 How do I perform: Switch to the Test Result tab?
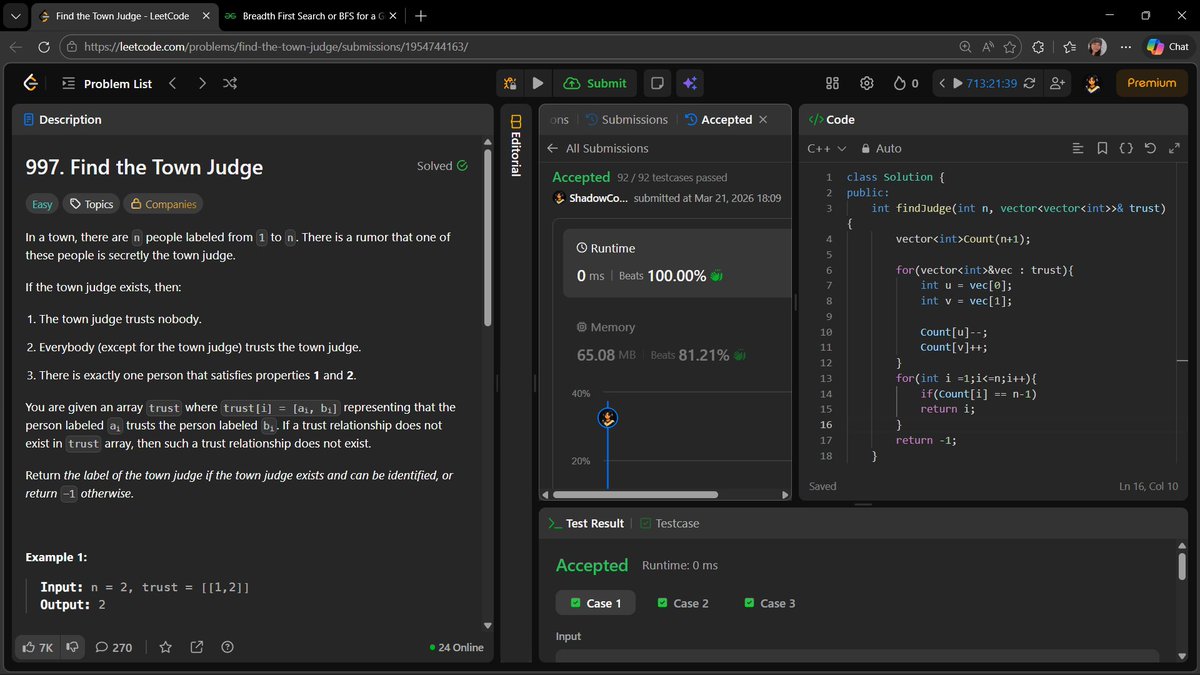[585, 523]
